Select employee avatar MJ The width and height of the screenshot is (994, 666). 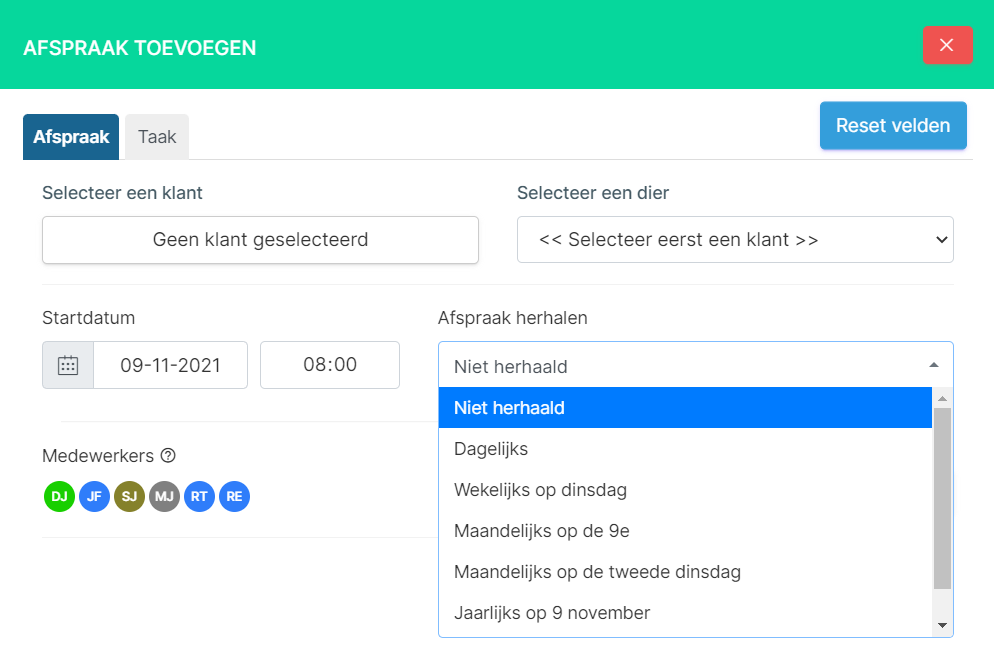tap(164, 496)
